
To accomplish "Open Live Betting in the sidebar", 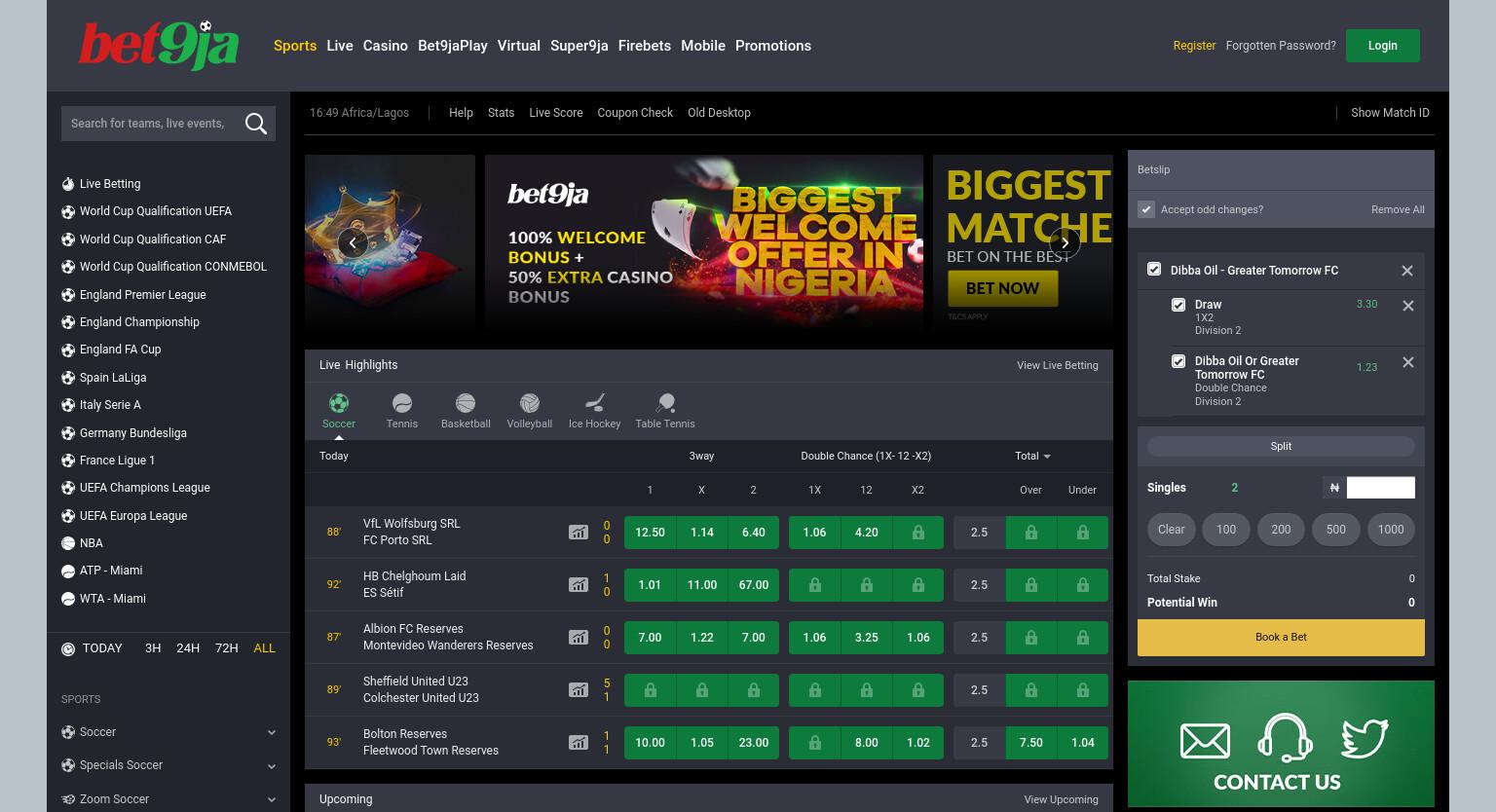I will point(110,184).
